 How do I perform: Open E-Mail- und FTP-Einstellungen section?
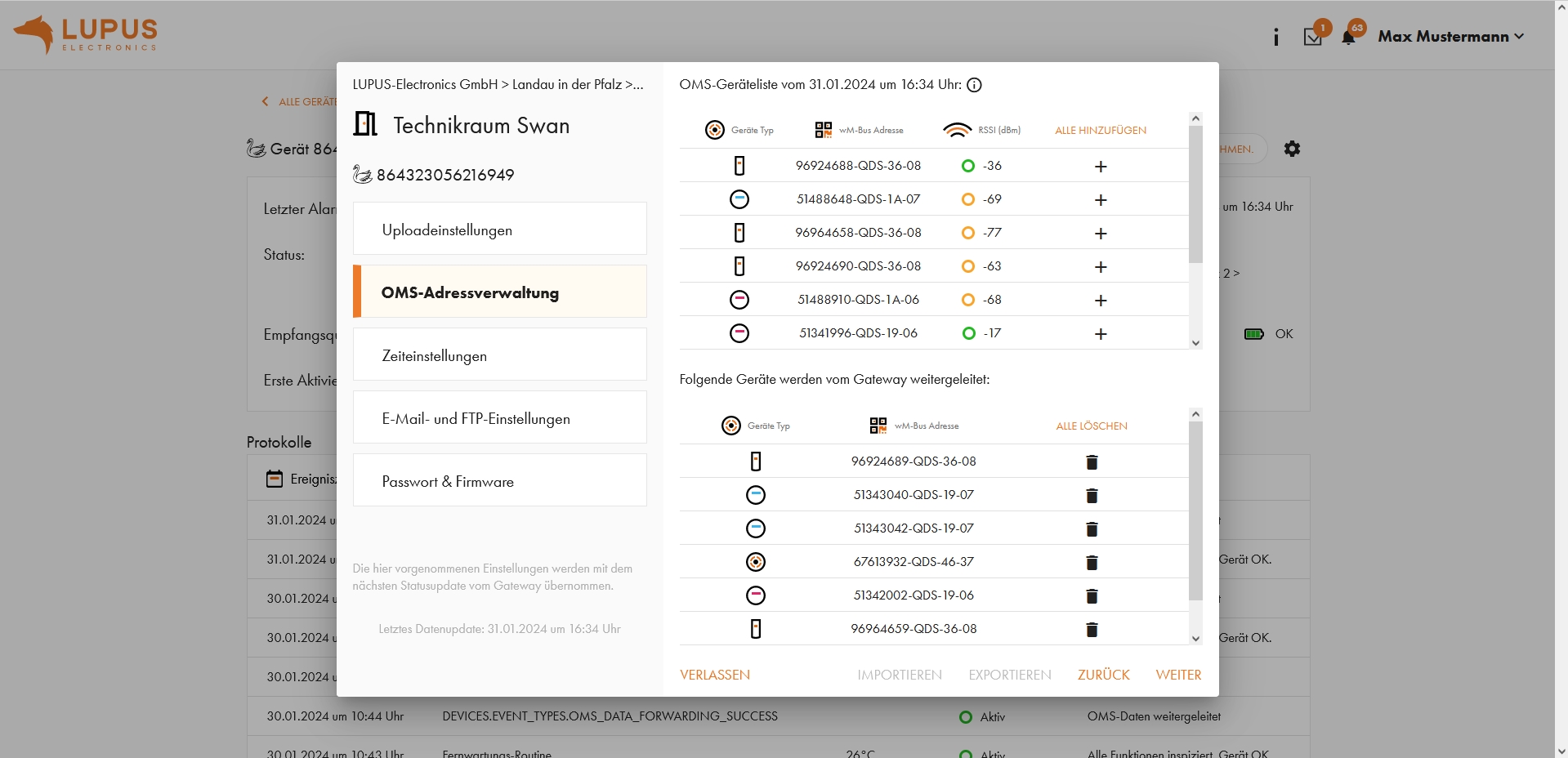500,417
